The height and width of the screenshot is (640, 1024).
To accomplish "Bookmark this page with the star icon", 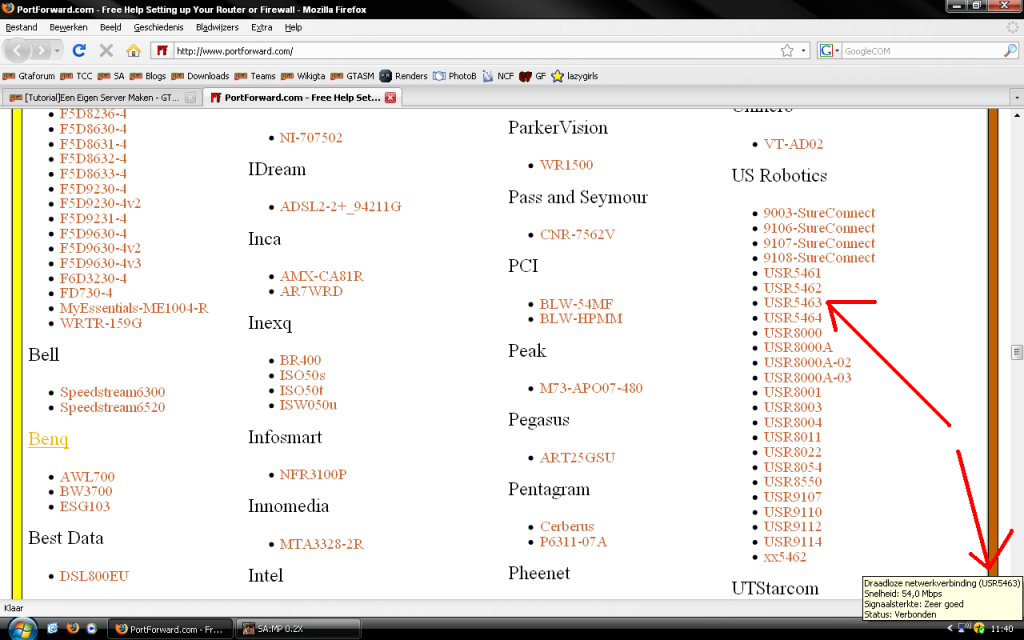I will [787, 50].
